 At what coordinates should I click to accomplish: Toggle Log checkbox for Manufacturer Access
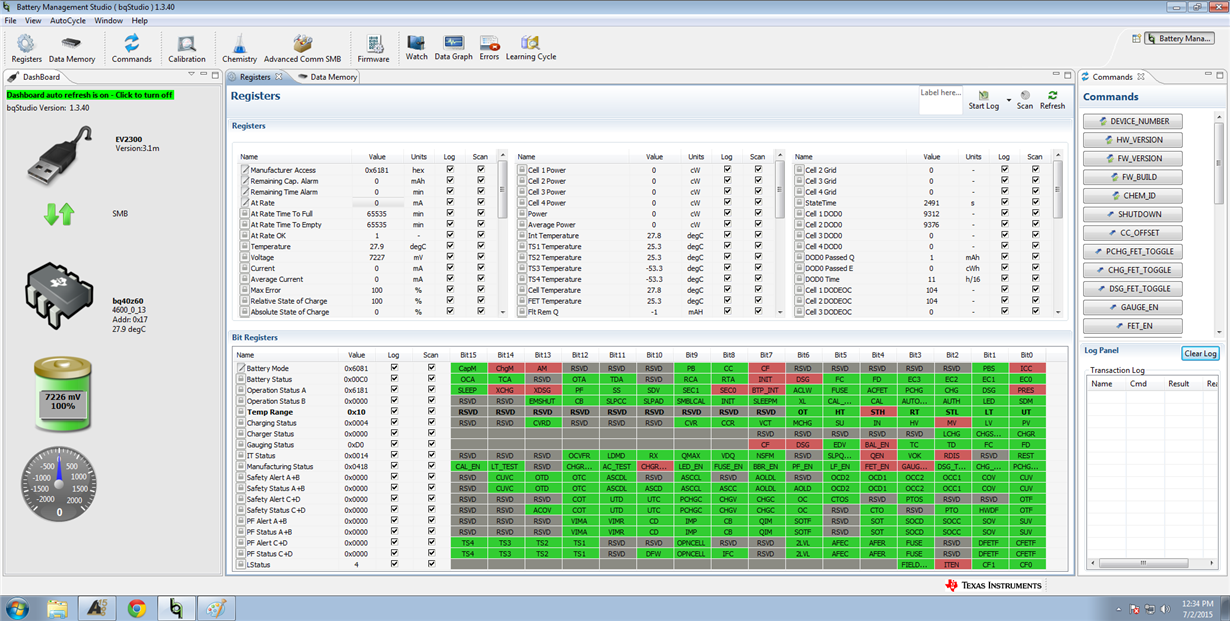pyautogui.click(x=449, y=170)
